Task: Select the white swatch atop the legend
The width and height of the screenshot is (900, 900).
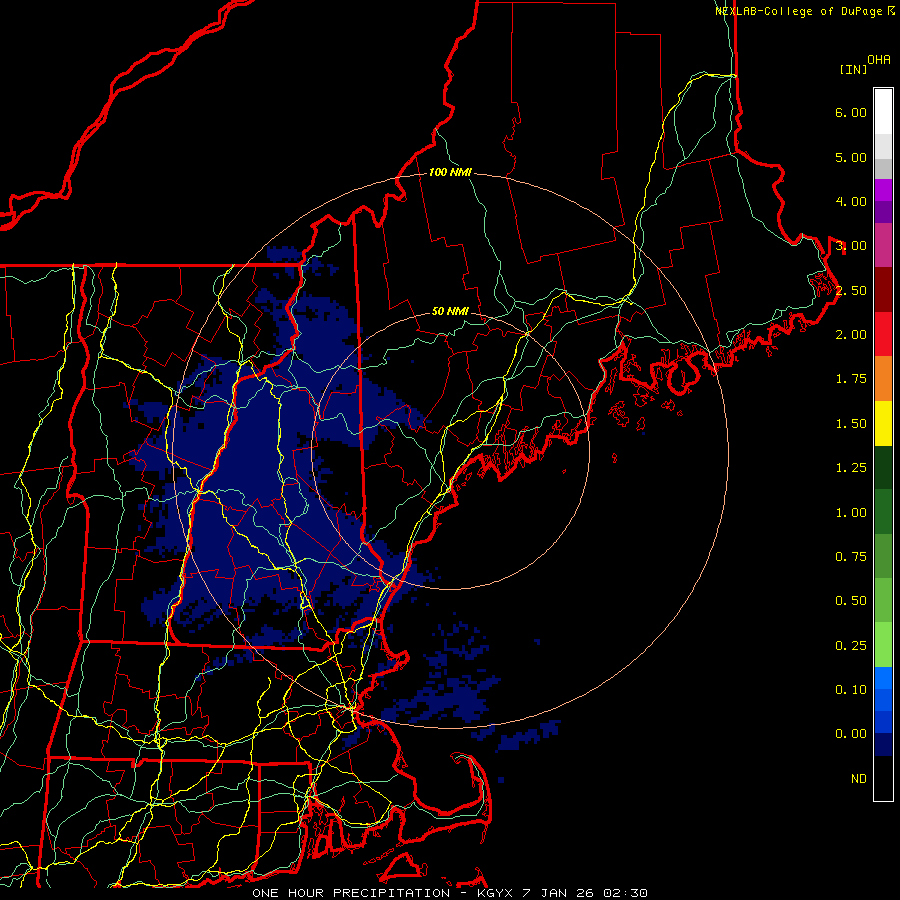Action: pos(883,112)
